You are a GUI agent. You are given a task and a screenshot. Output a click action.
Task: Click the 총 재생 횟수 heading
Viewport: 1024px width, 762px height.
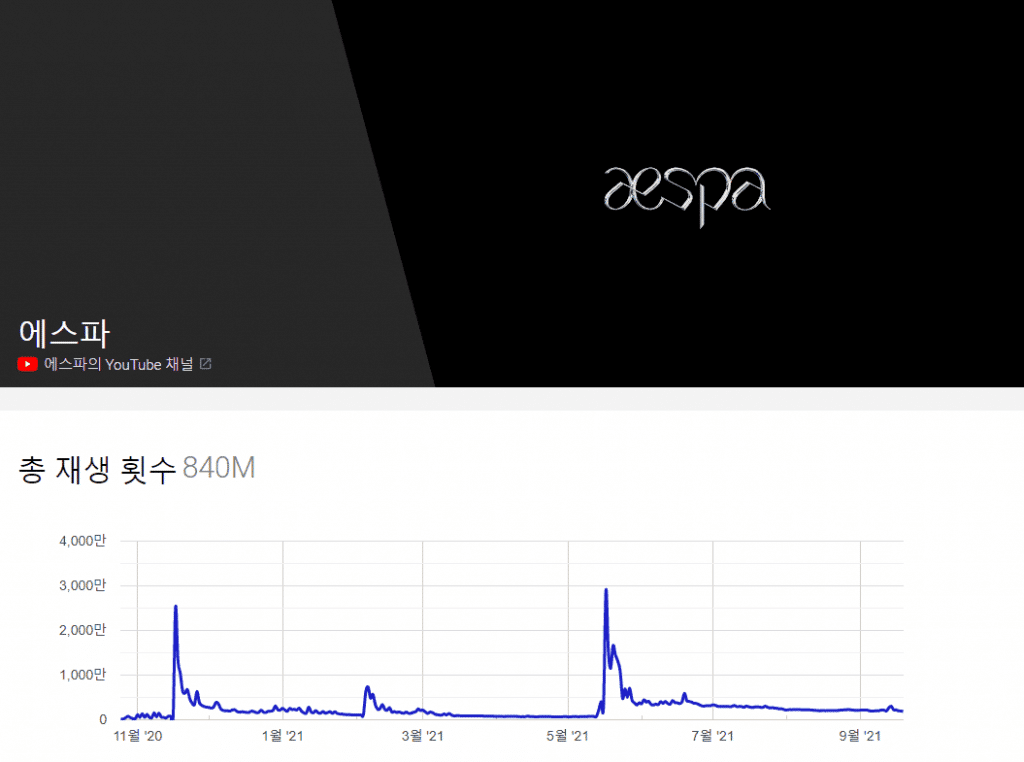pos(97,468)
